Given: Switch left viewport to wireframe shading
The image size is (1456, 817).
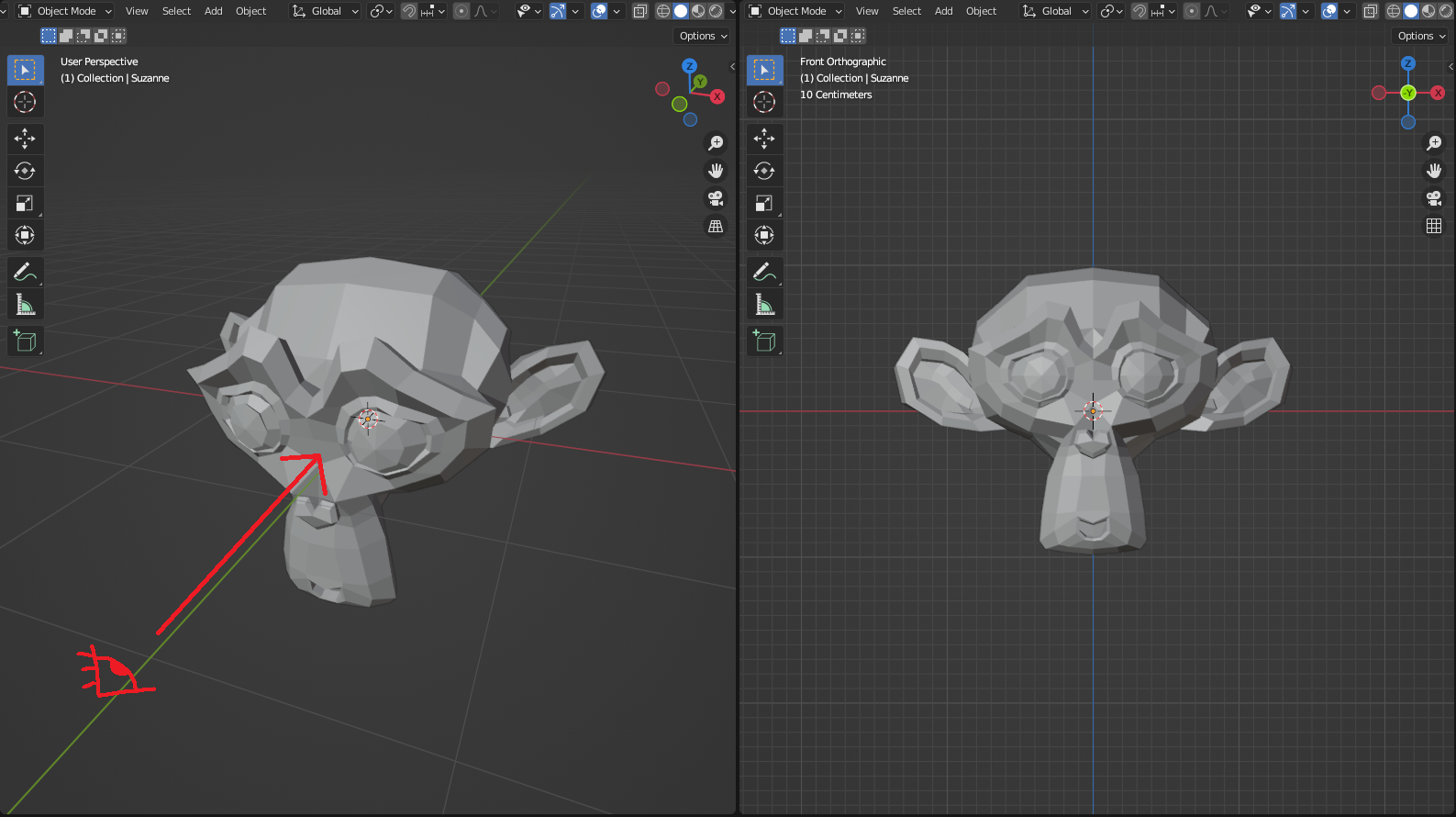Looking at the screenshot, I should click(663, 11).
